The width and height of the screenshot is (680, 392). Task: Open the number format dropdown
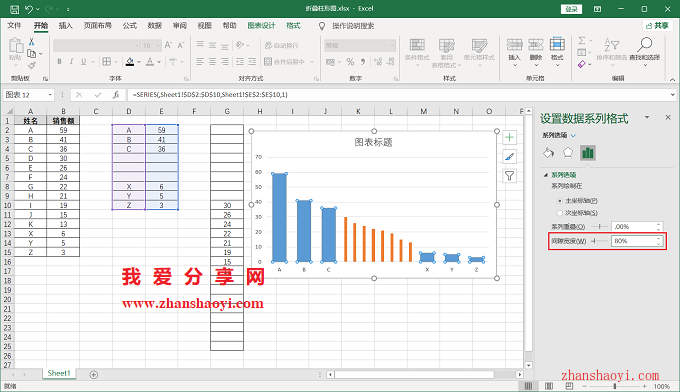point(392,46)
